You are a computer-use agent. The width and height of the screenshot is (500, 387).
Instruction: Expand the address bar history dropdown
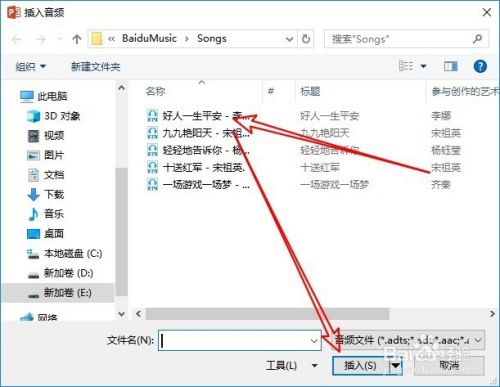tap(289, 39)
